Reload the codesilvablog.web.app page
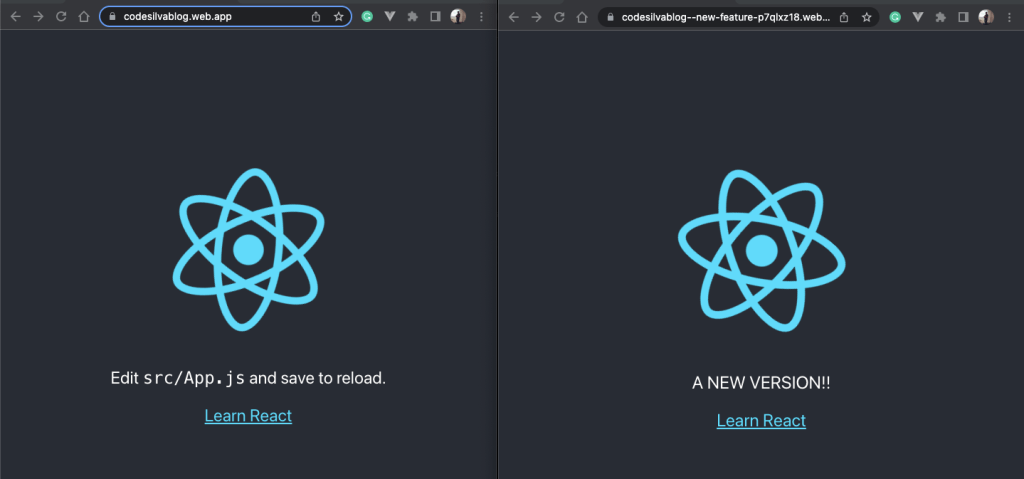Screen dimensions: 1024x479 click(61, 17)
